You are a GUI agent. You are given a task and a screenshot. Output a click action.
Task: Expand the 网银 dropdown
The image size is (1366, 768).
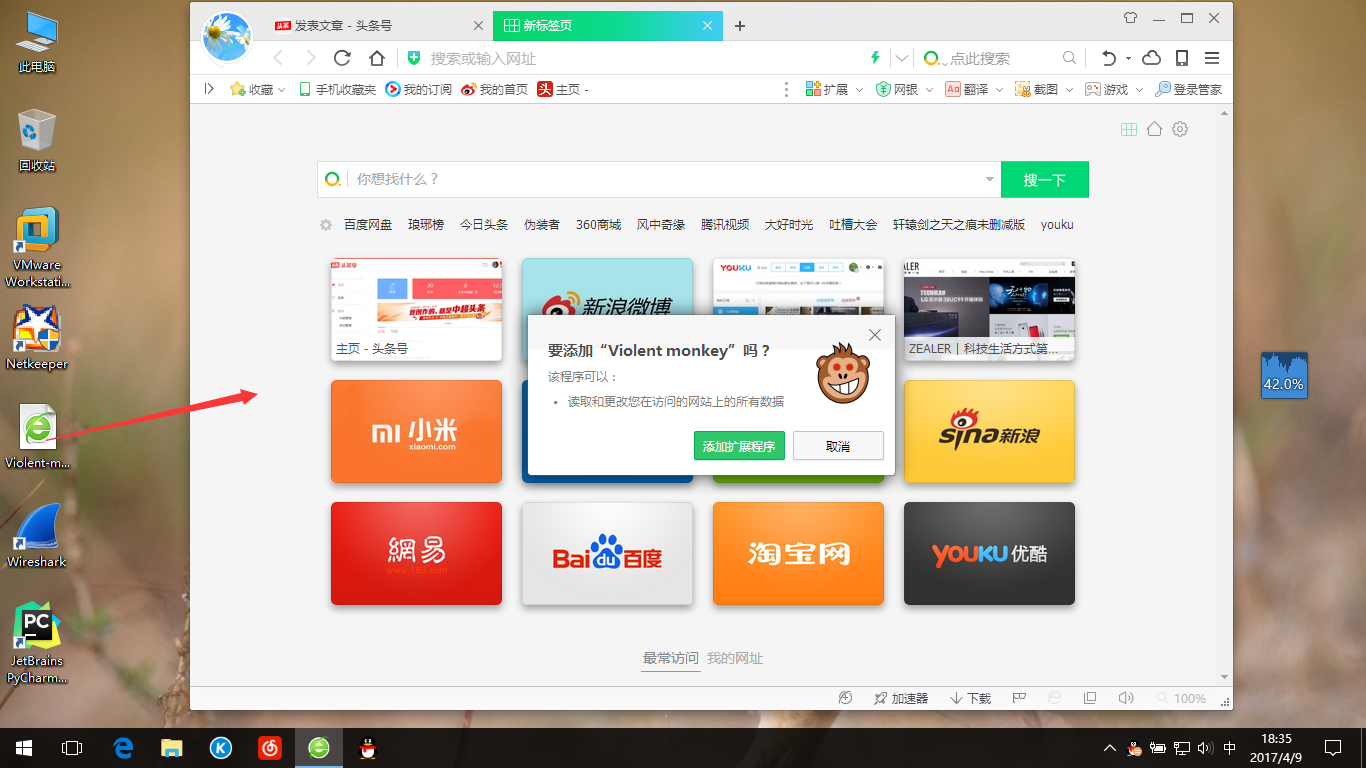(x=930, y=90)
